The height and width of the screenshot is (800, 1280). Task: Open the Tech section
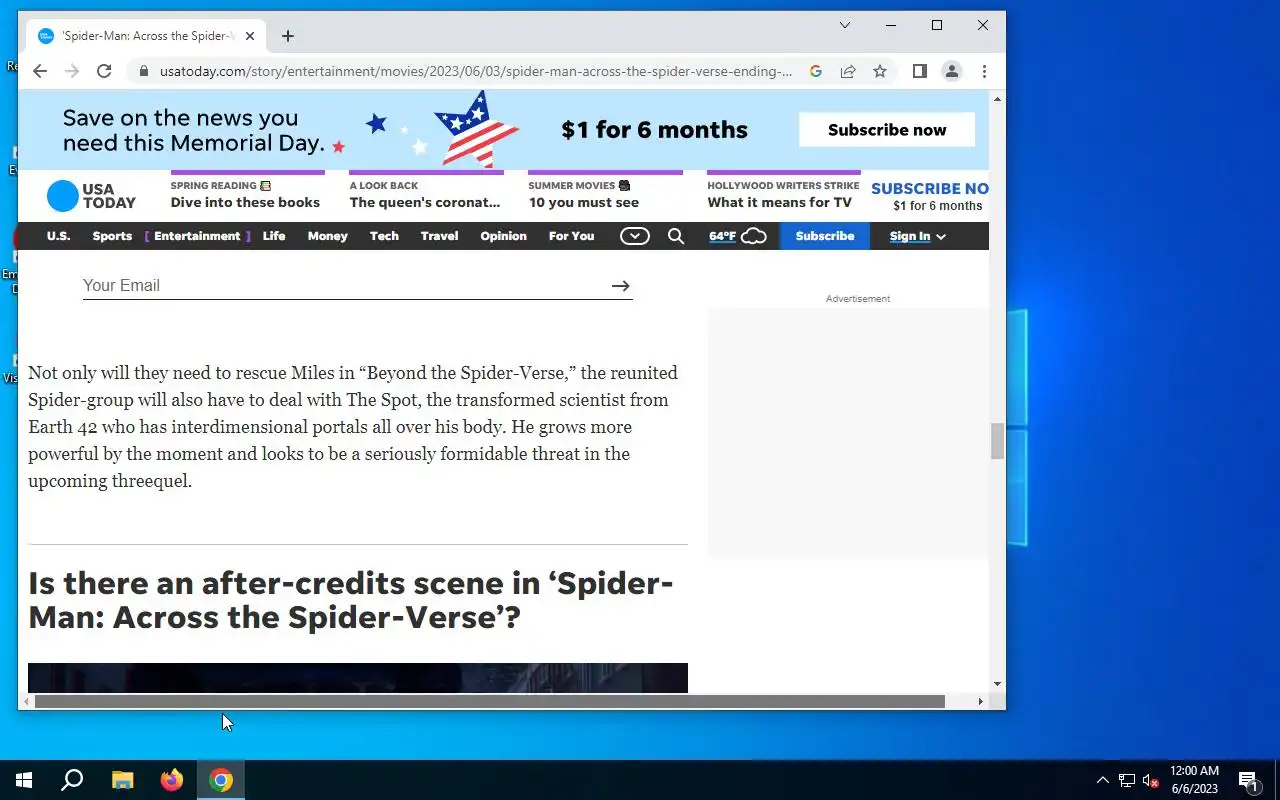(x=384, y=236)
